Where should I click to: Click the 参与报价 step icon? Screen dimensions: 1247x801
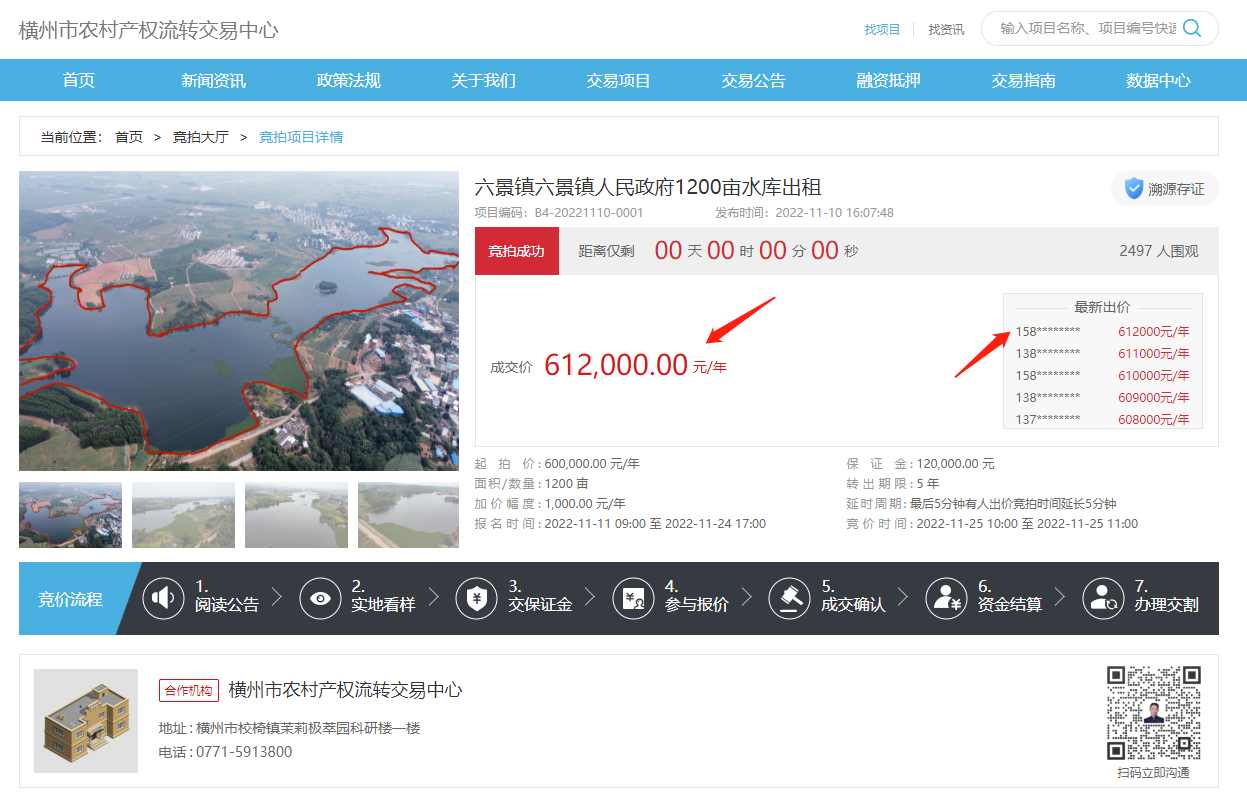(x=633, y=598)
